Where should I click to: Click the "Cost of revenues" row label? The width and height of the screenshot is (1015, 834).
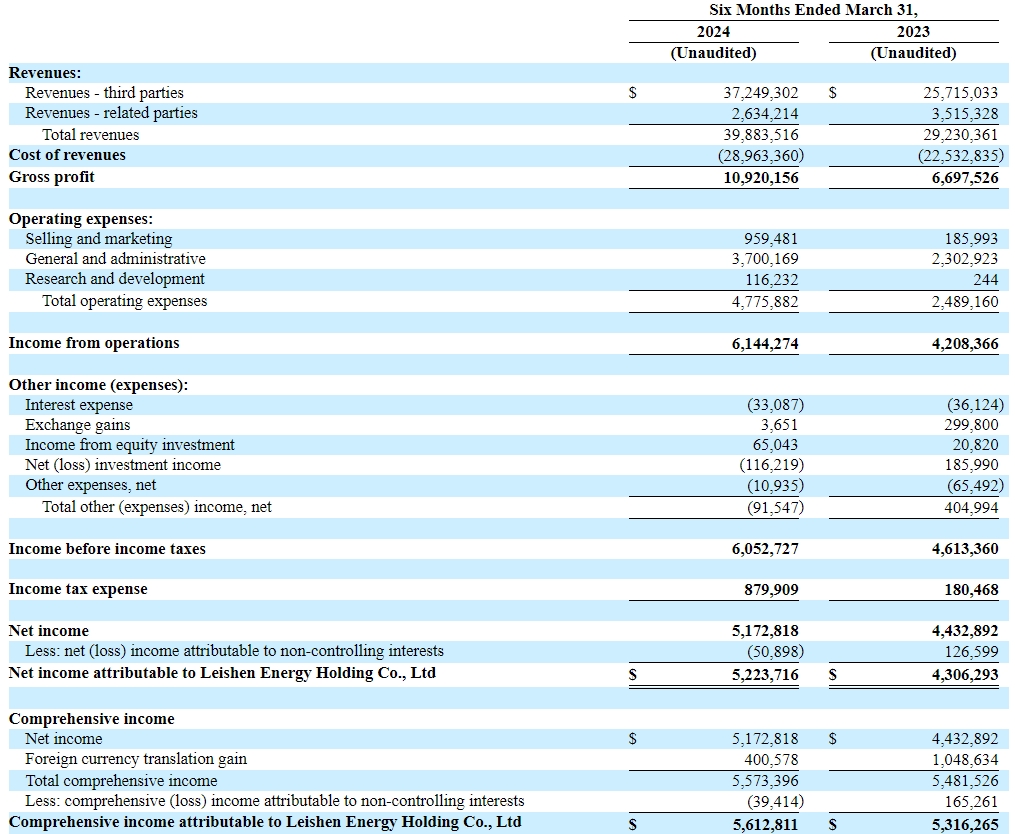click(x=67, y=155)
